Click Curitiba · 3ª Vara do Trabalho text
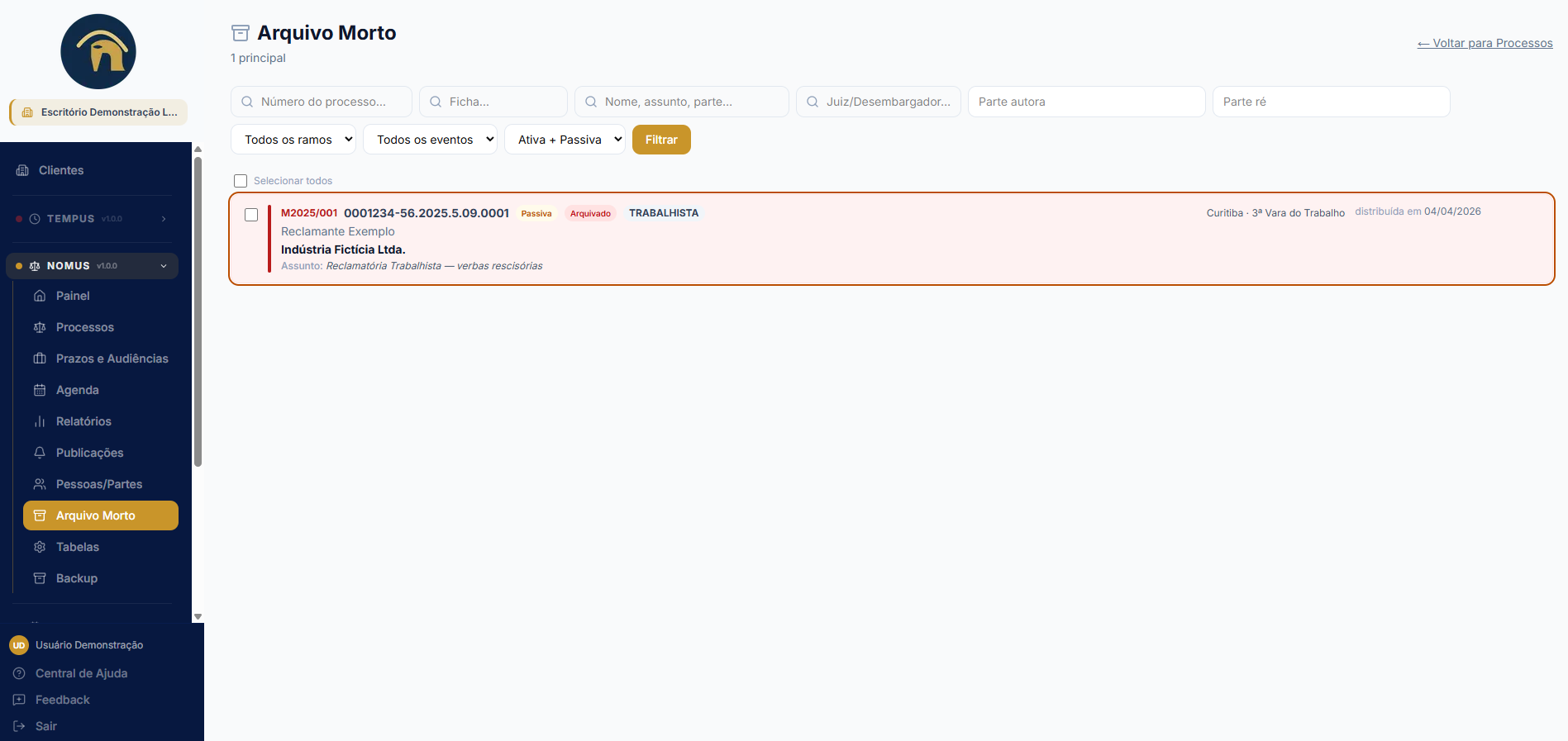 click(1275, 213)
